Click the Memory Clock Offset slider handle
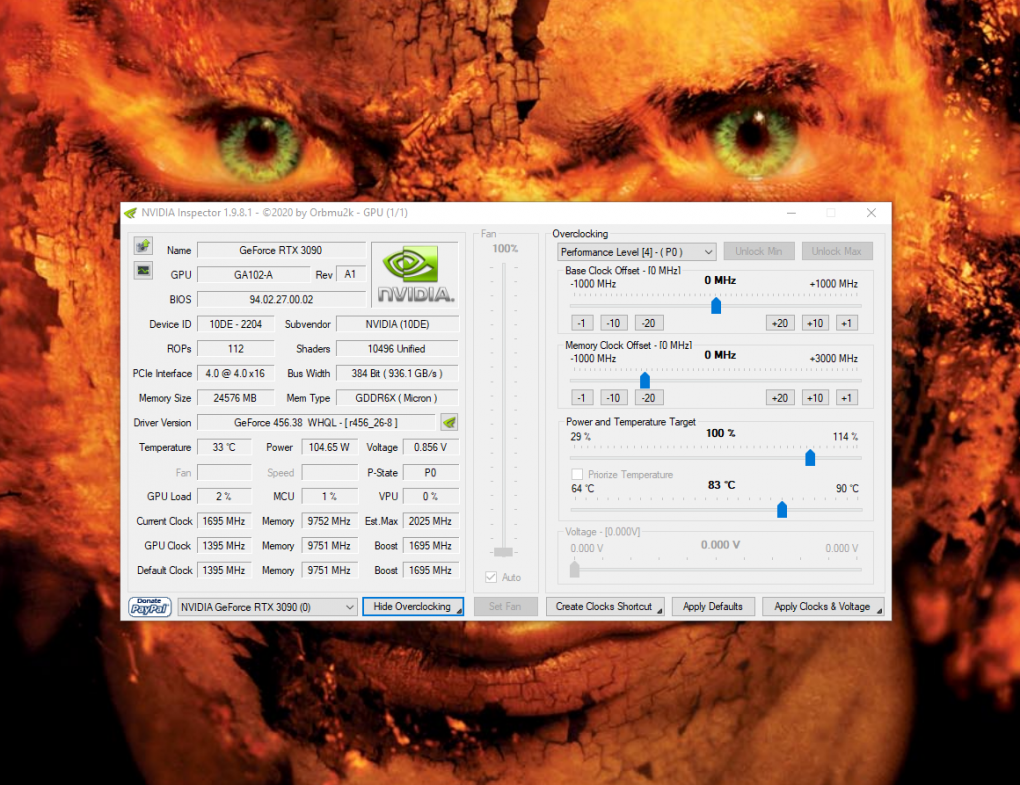Viewport: 1020px width, 785px height. [645, 380]
